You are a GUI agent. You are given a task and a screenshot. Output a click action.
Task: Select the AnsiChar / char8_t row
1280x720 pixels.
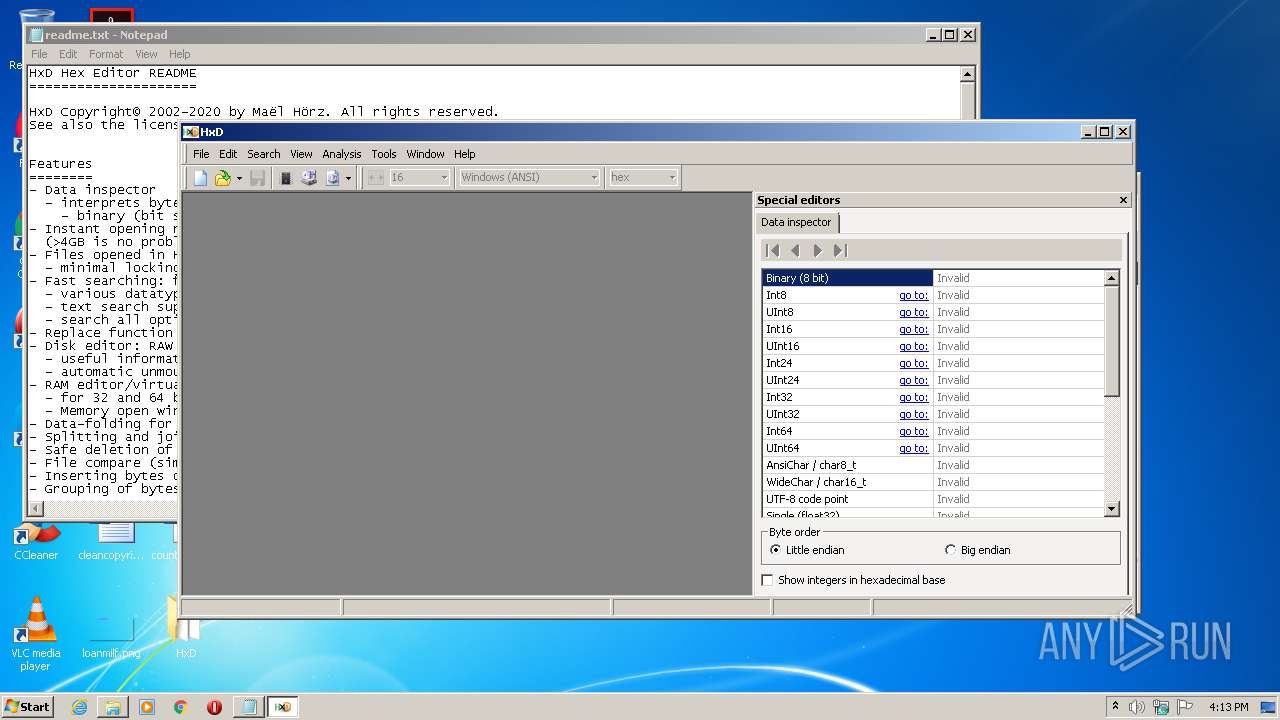click(x=932, y=465)
